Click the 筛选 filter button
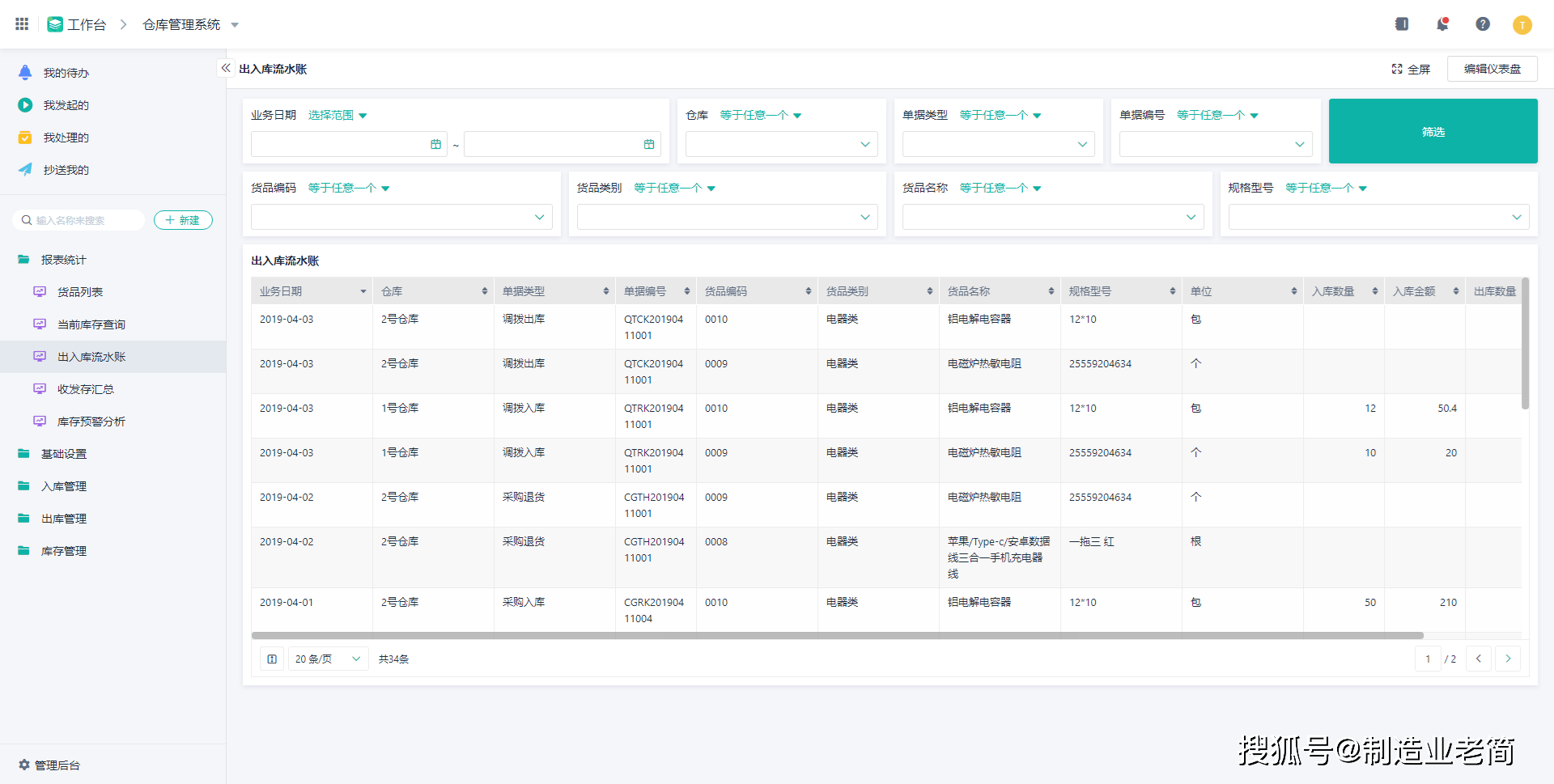 1433,131
